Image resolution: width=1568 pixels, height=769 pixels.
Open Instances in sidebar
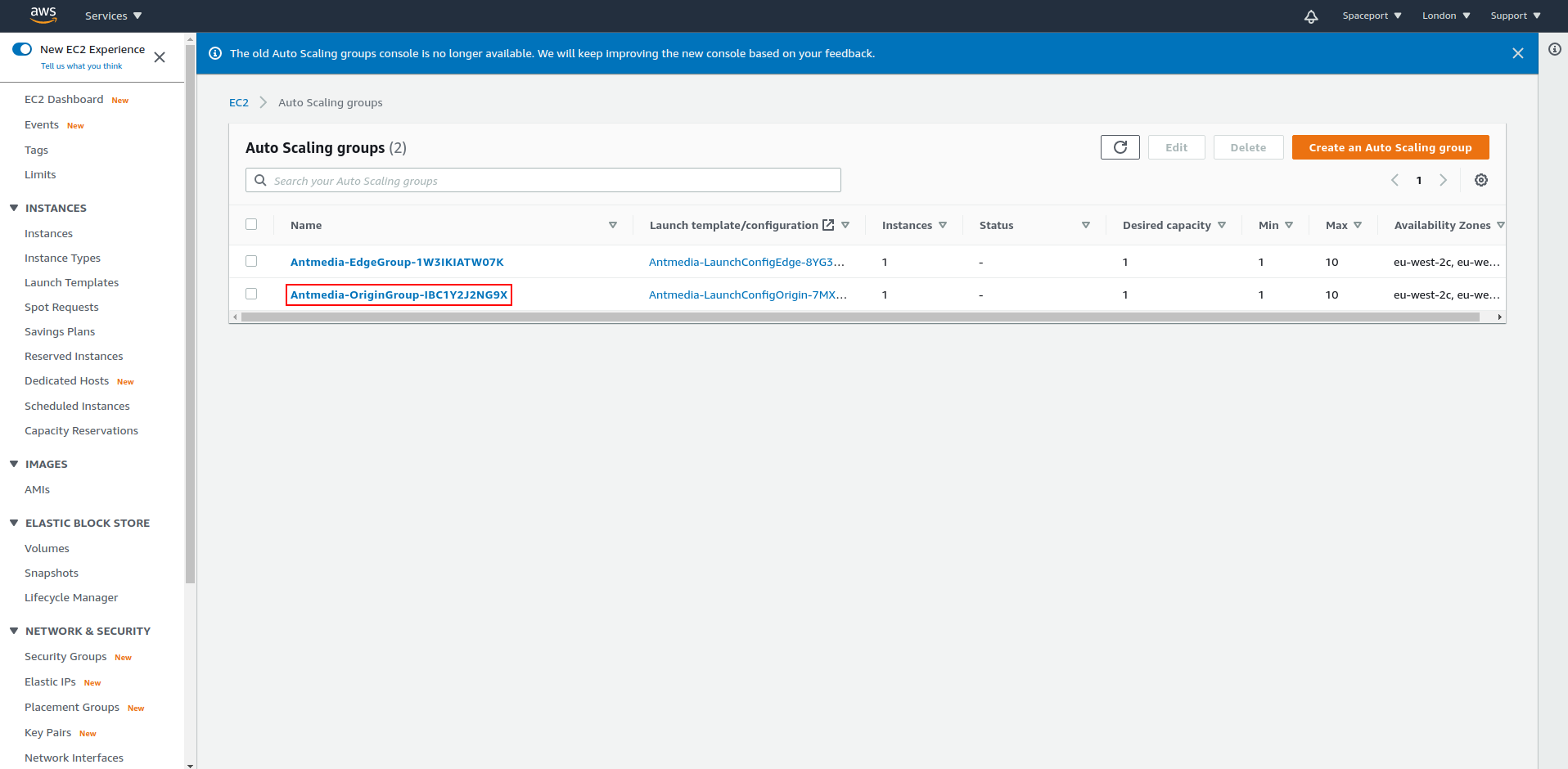(48, 233)
